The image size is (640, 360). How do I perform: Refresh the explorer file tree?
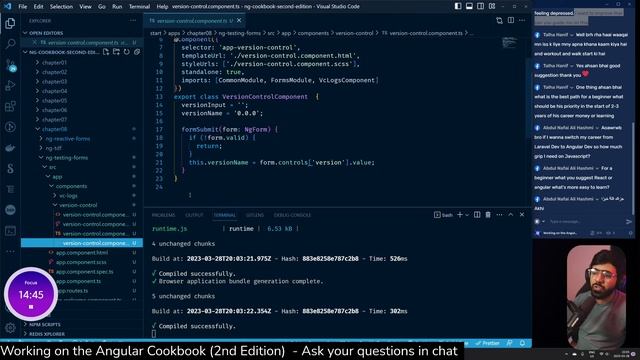coord(127,52)
